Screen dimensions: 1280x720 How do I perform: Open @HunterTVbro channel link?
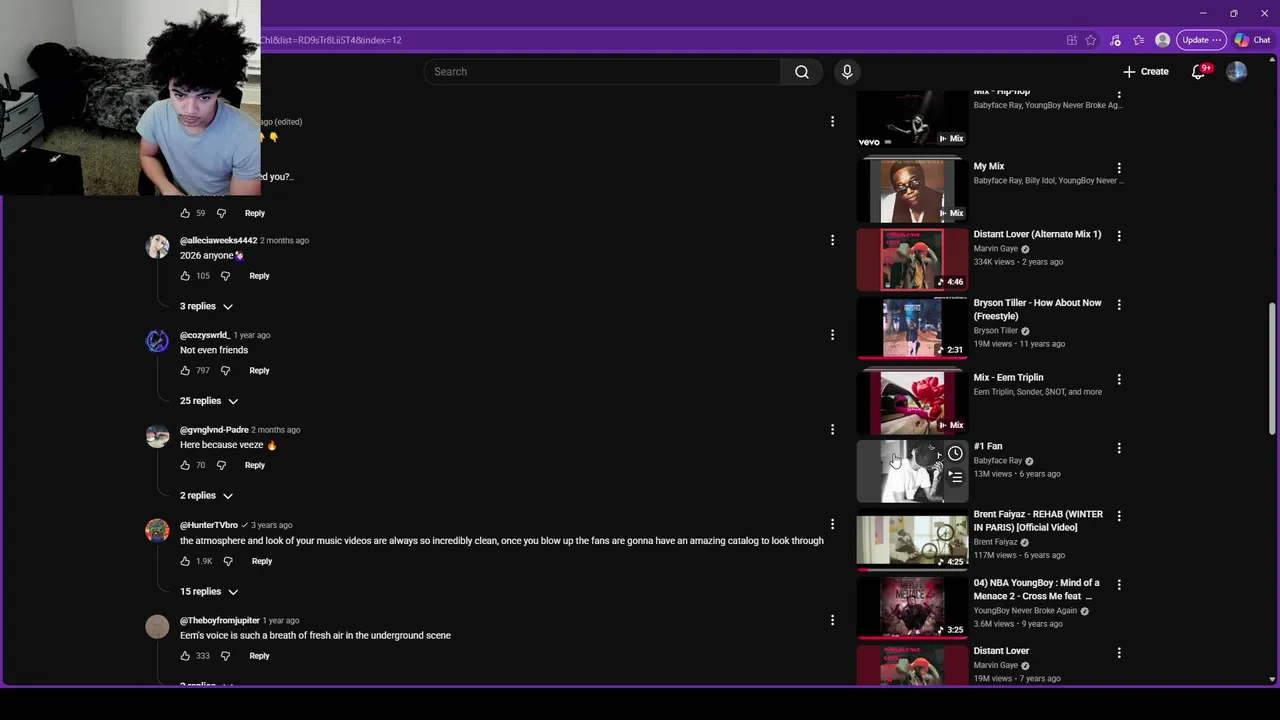click(x=209, y=525)
